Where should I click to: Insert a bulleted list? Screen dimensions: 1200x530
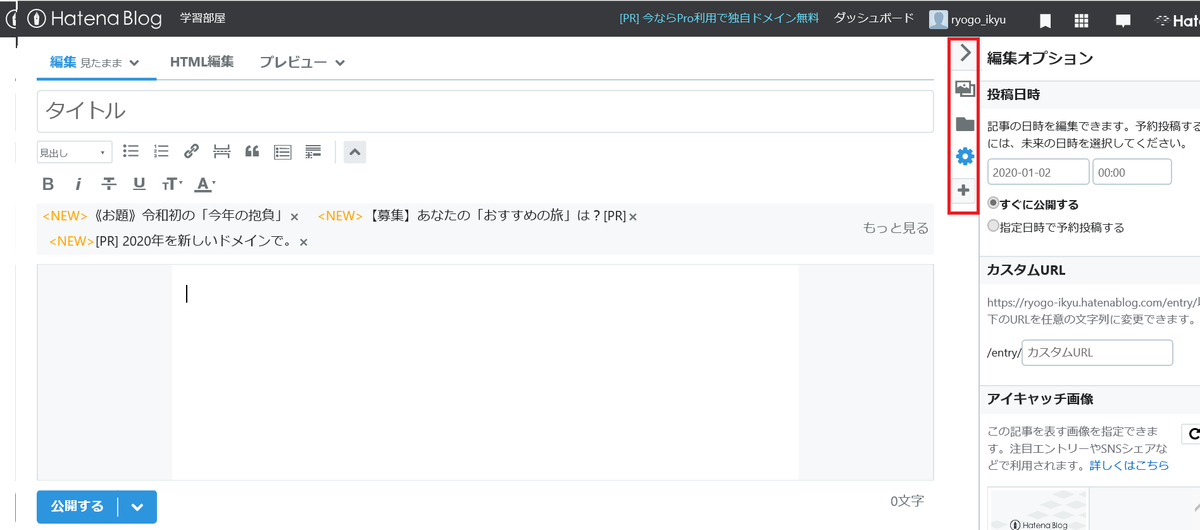click(x=131, y=151)
